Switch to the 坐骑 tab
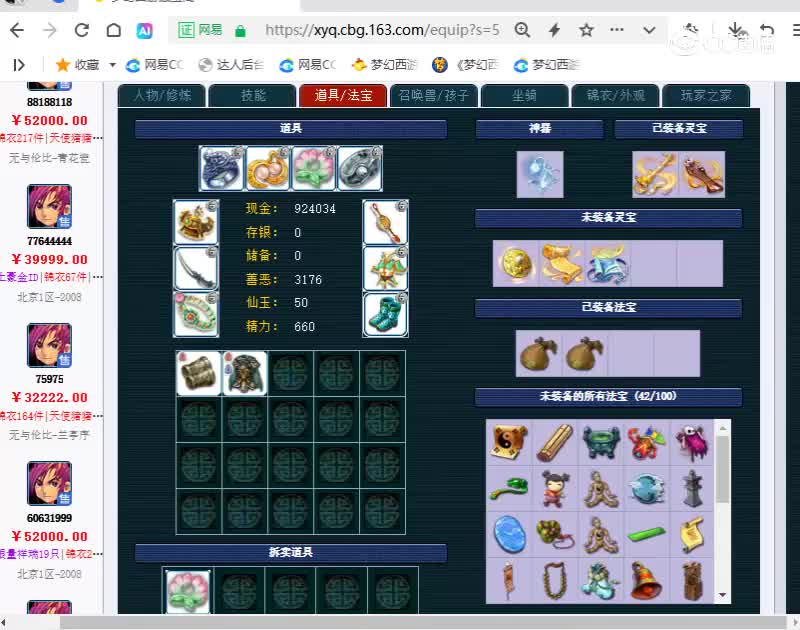 pyautogui.click(x=524, y=95)
